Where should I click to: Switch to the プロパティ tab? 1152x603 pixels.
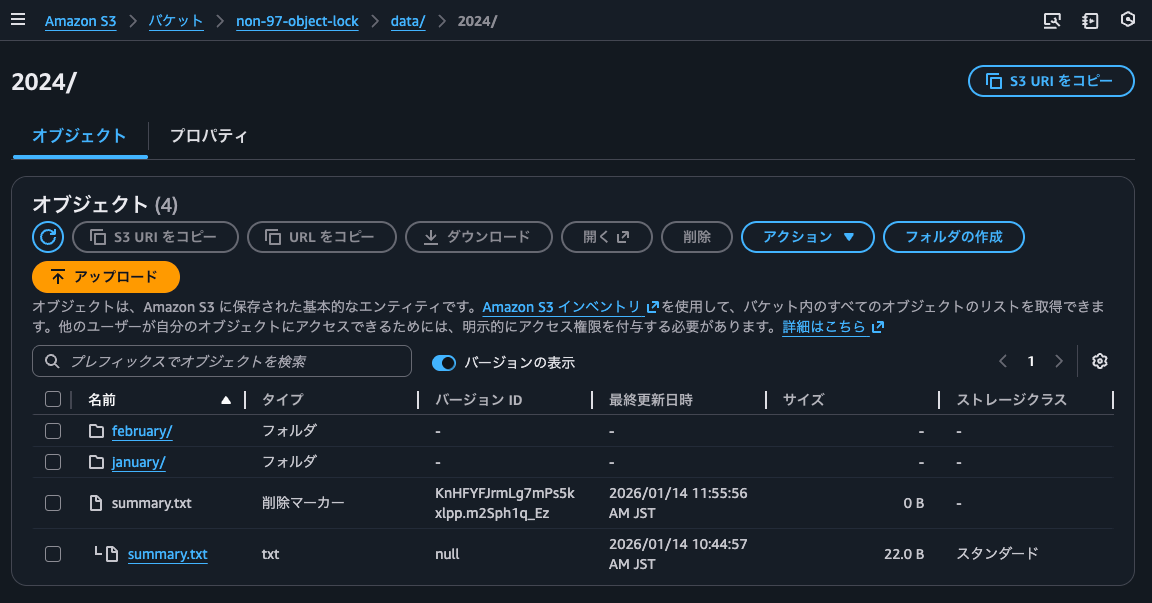pos(208,136)
